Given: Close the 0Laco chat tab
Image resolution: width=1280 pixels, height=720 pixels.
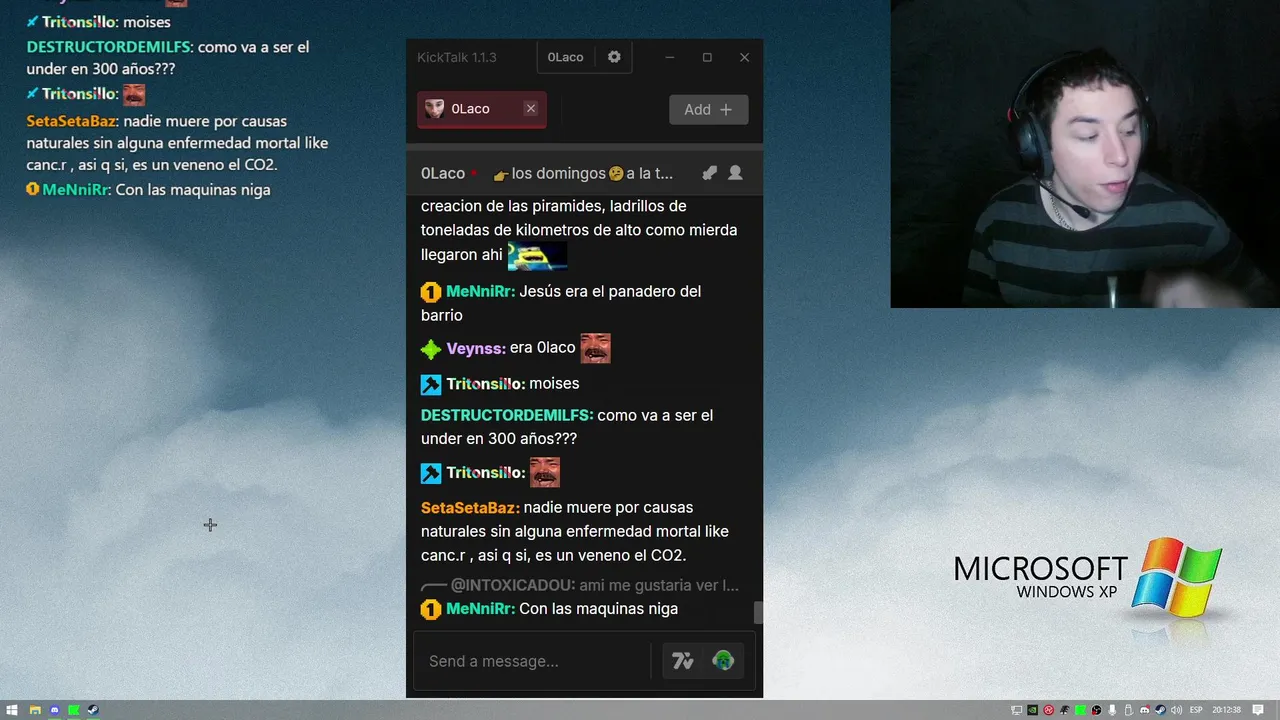Looking at the screenshot, I should coord(531,109).
